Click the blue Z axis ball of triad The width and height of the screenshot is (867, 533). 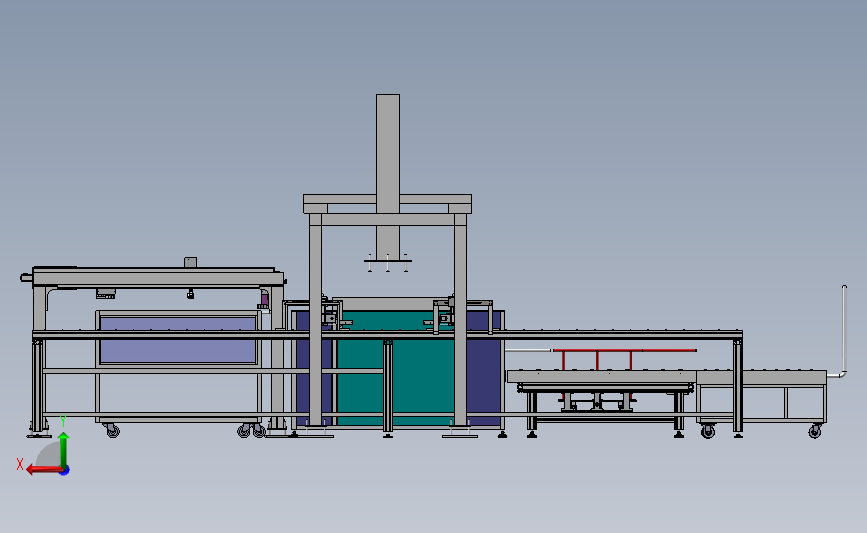pos(65,471)
